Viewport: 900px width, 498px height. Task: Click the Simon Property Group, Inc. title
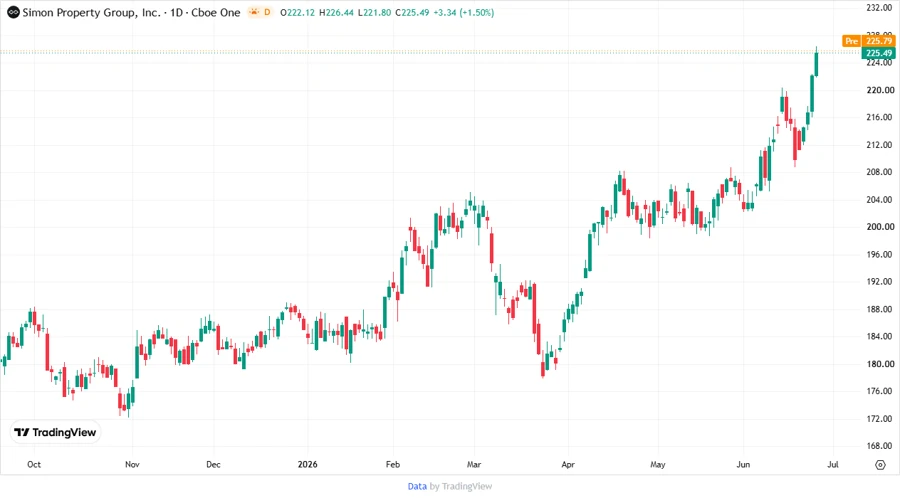(92, 12)
